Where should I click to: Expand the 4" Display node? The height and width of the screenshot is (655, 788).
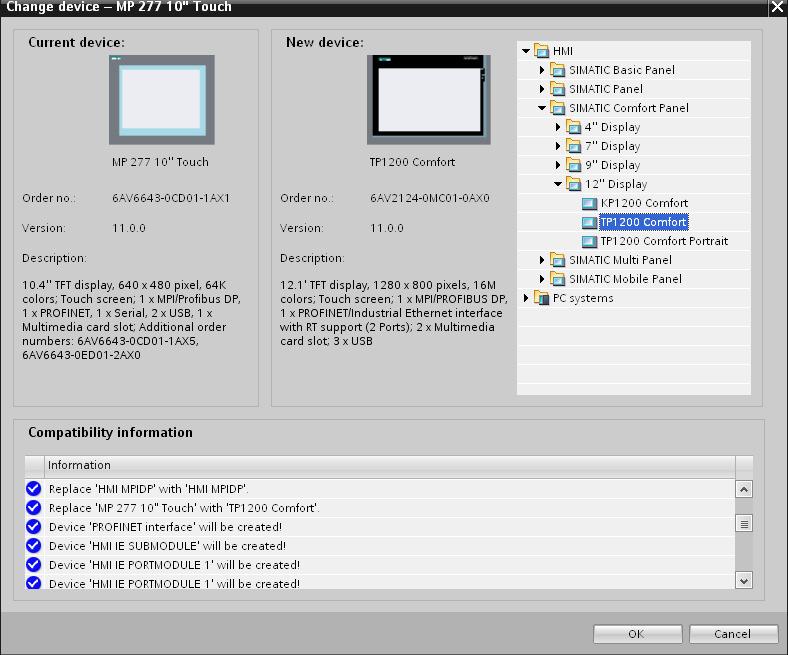[x=558, y=127]
